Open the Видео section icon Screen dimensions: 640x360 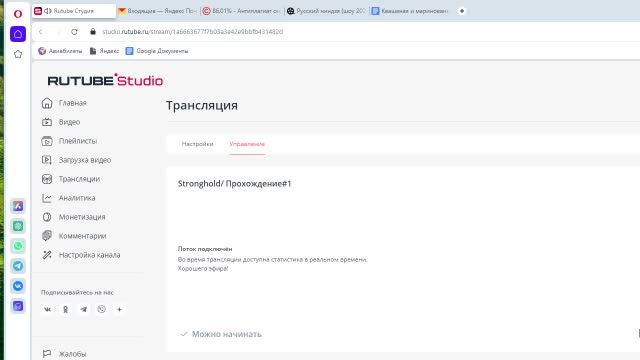click(47, 122)
